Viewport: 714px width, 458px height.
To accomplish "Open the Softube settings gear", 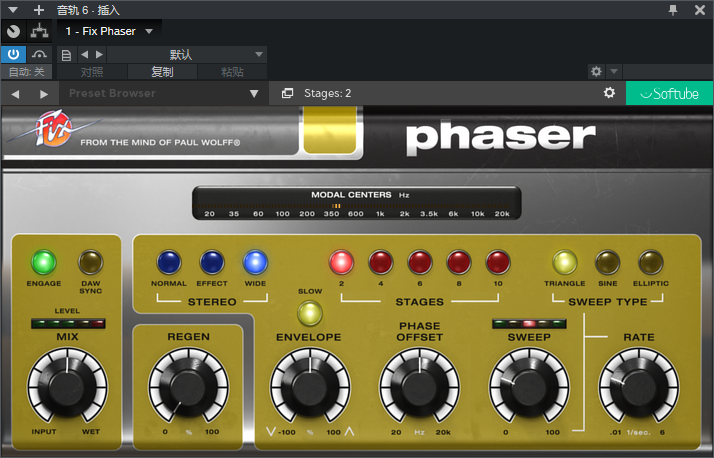I will 609,93.
